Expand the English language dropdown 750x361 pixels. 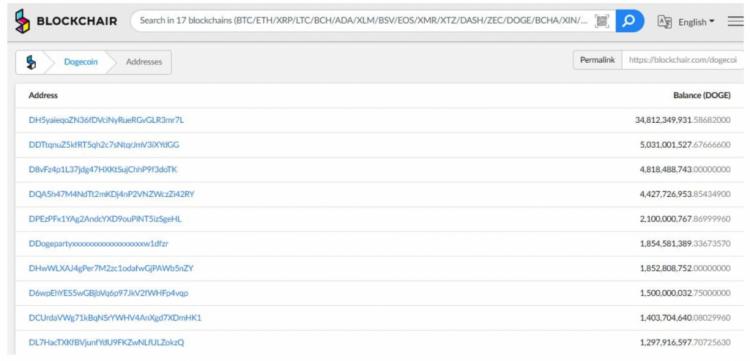pyautogui.click(x=696, y=22)
